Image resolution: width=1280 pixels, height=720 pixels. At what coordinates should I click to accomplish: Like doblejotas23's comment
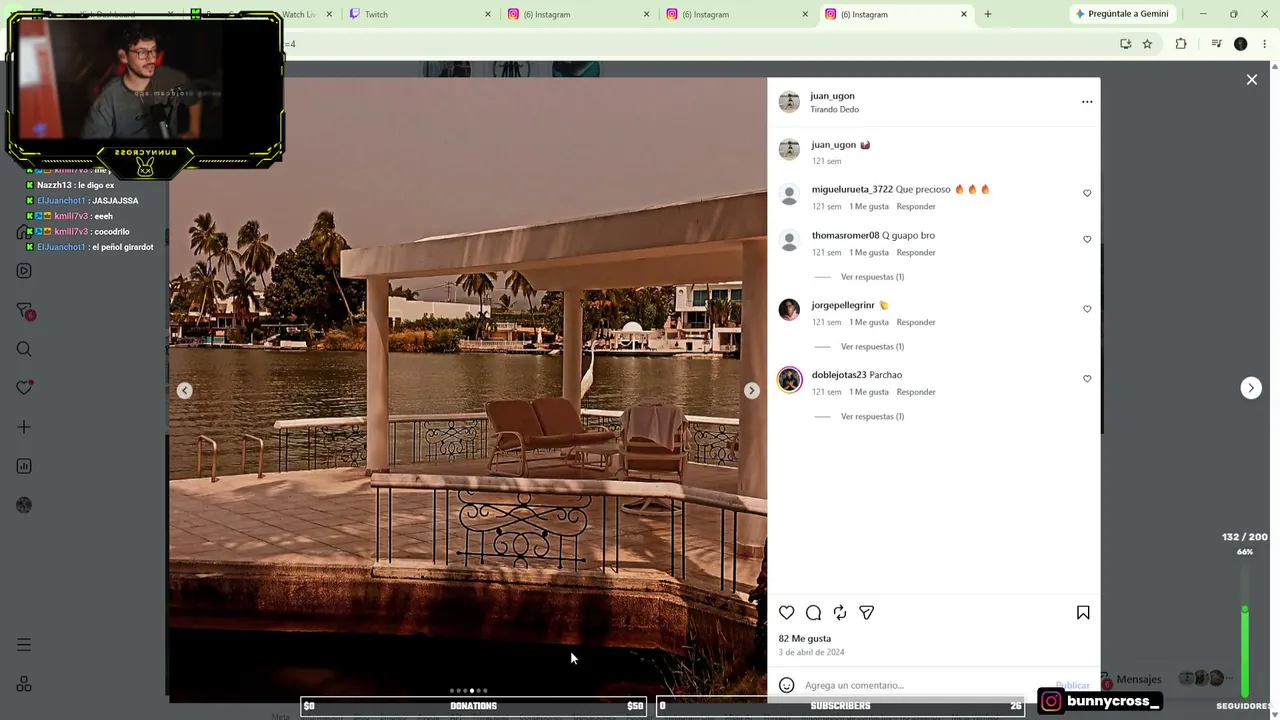(1087, 379)
